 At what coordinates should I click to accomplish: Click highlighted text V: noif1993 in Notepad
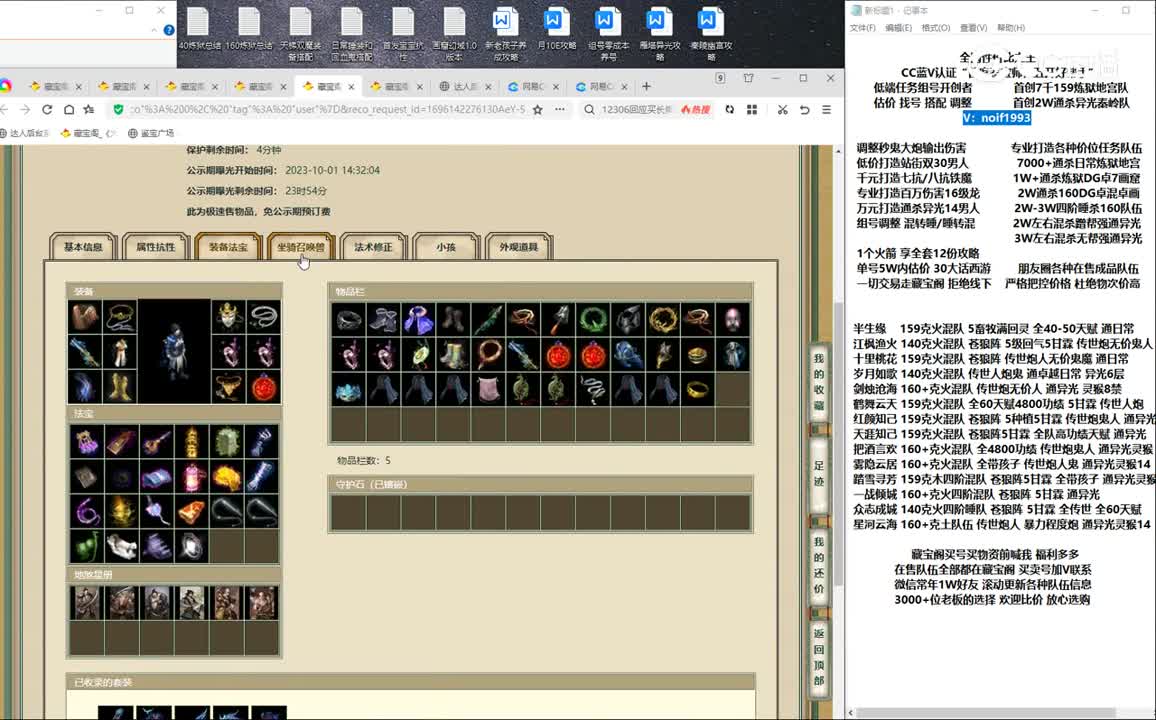(x=997, y=118)
